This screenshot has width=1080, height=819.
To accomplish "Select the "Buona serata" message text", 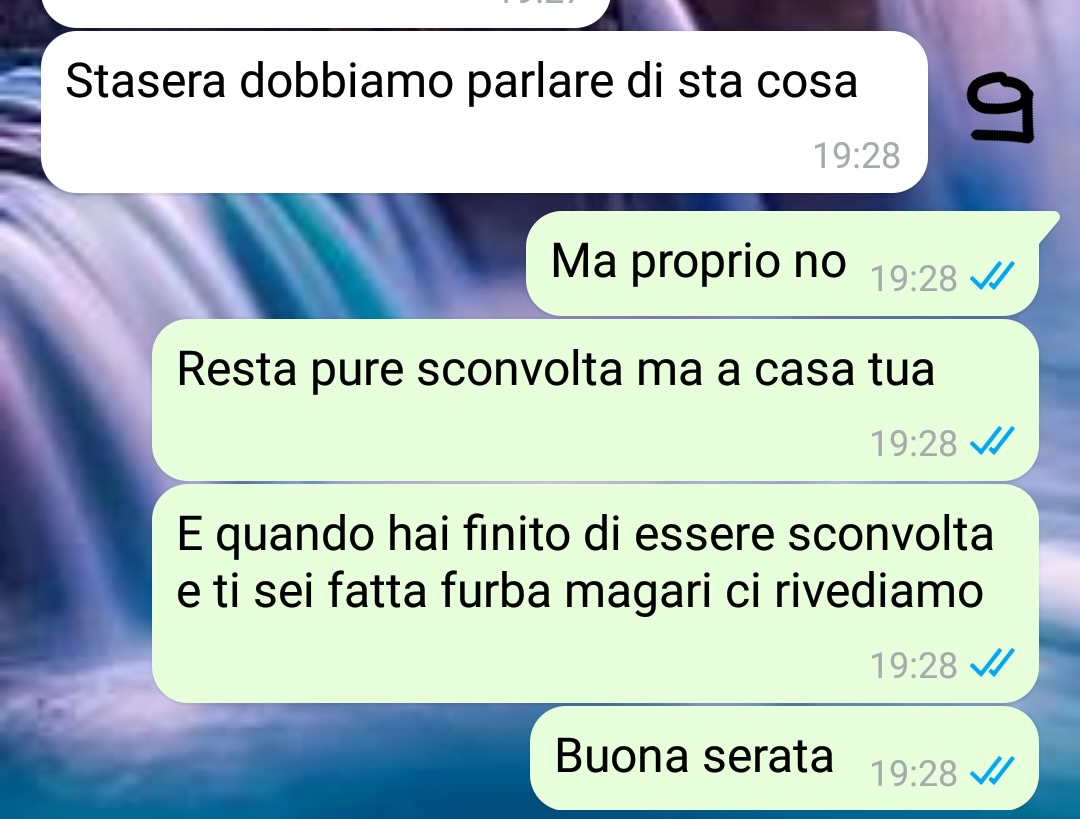I will click(694, 756).
